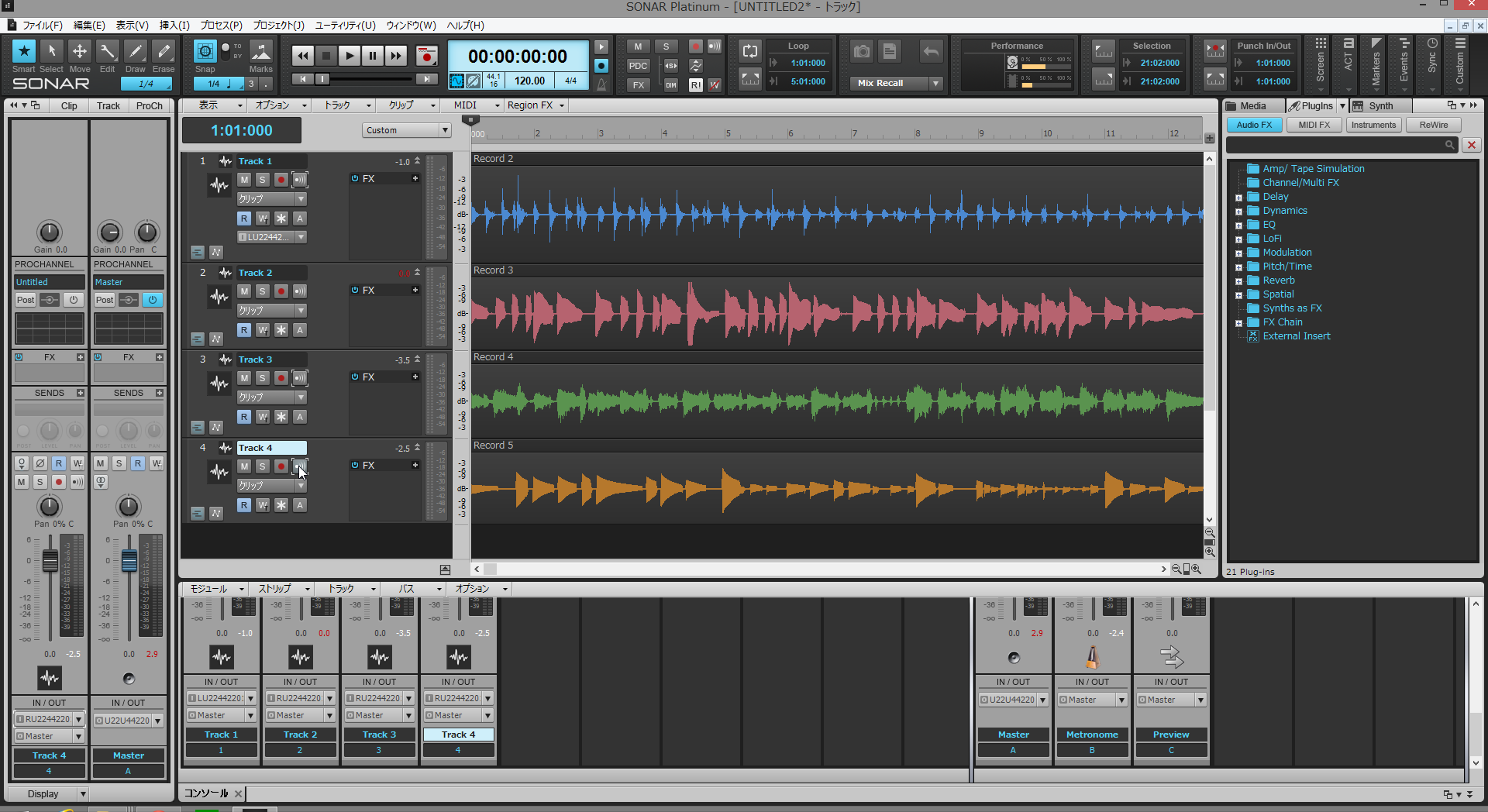Close the コンソール tab
This screenshot has height=812, width=1488.
[239, 793]
